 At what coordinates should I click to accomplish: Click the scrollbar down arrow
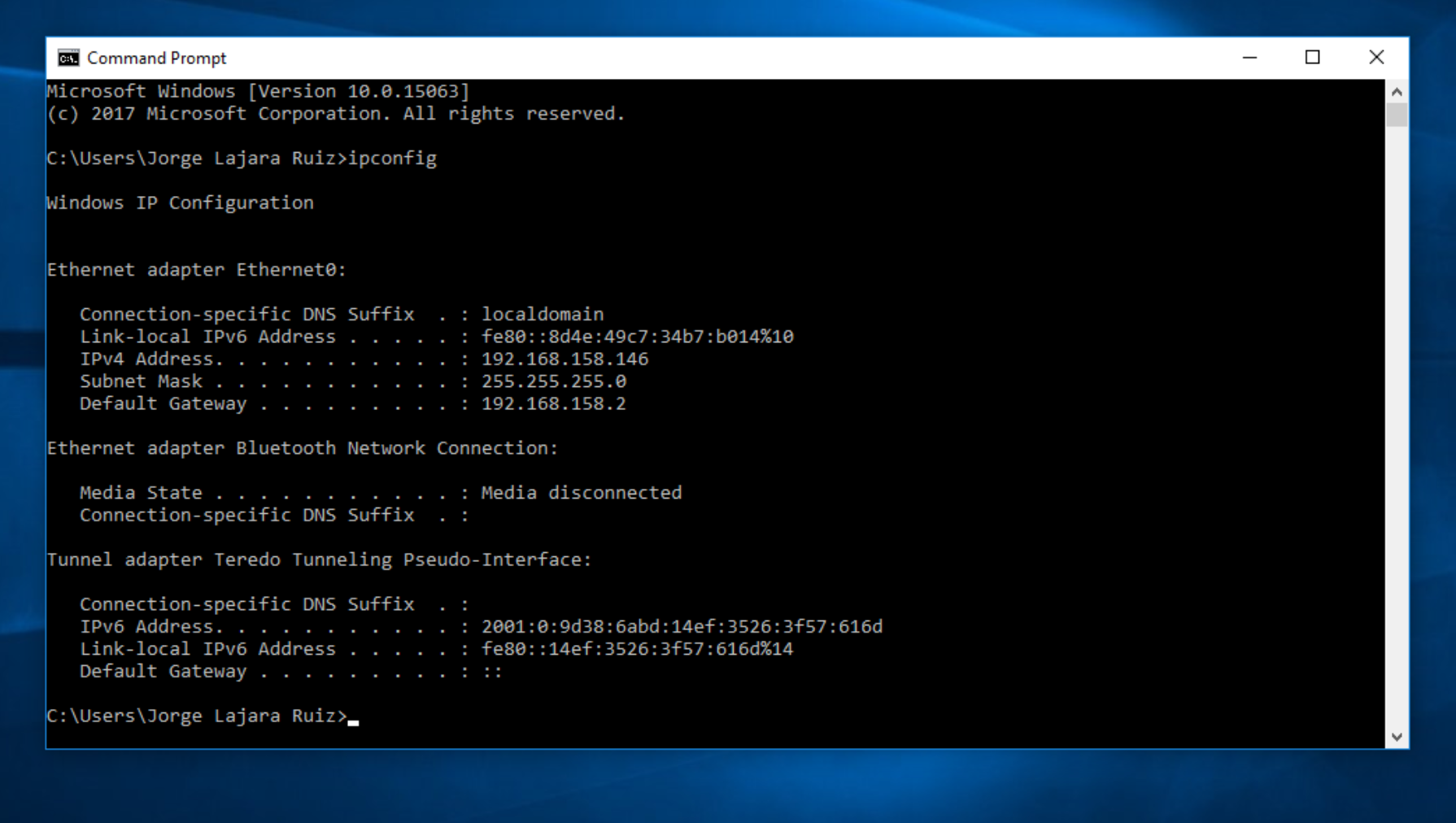(1397, 738)
